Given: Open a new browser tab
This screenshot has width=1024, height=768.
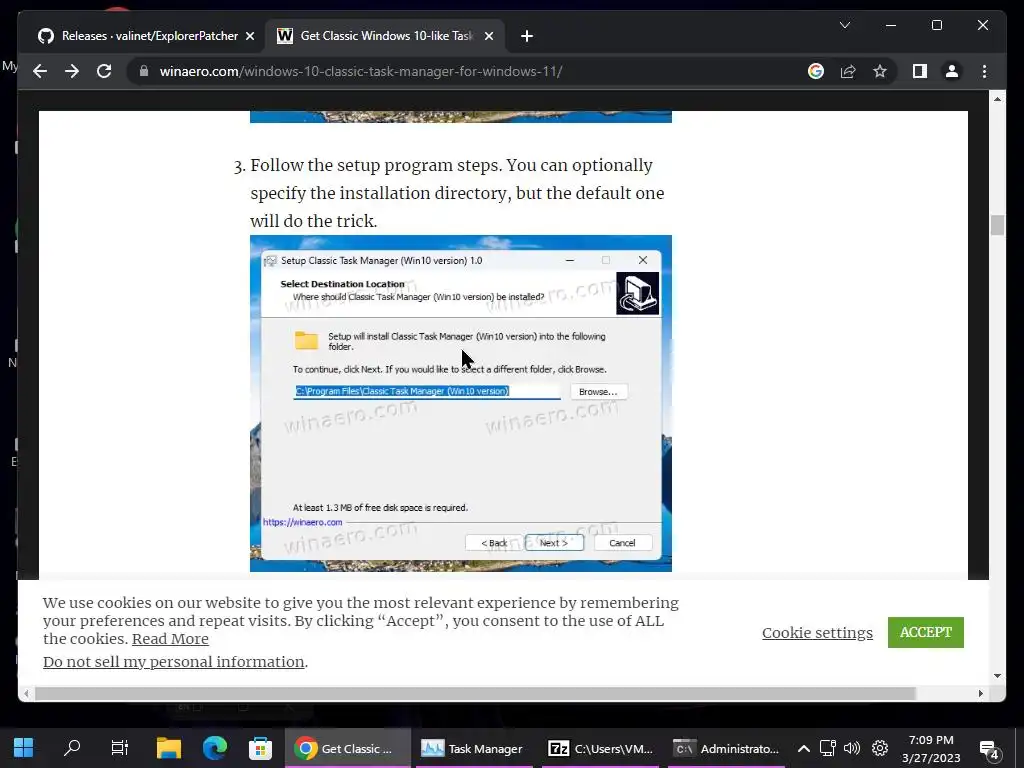Looking at the screenshot, I should [526, 36].
